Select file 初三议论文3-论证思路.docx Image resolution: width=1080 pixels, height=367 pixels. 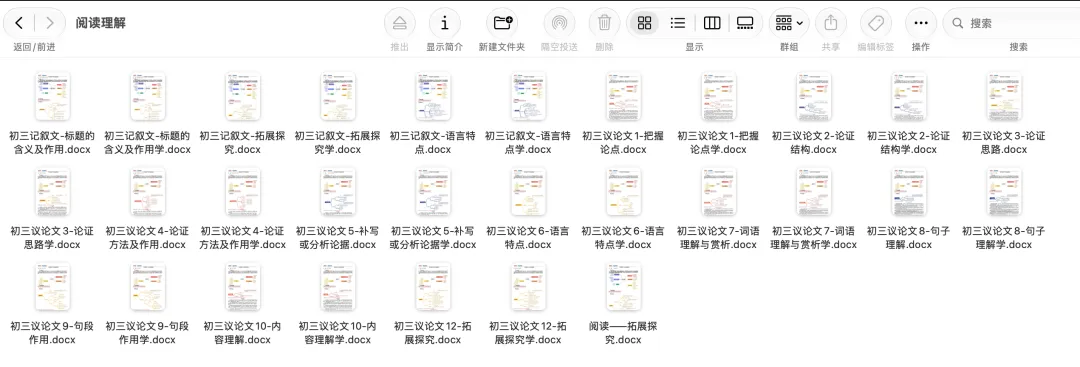coord(1004,114)
